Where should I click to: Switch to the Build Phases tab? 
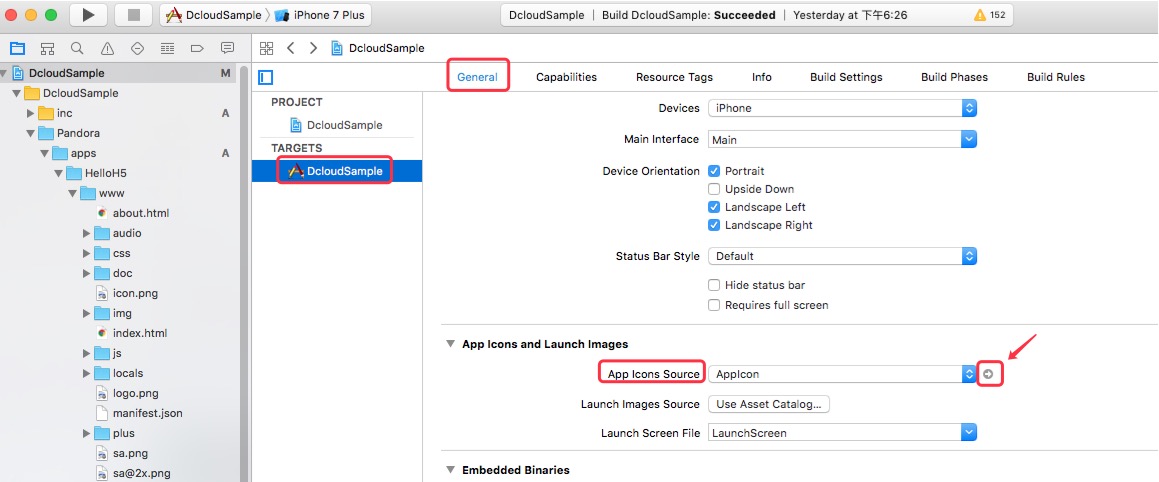point(954,77)
